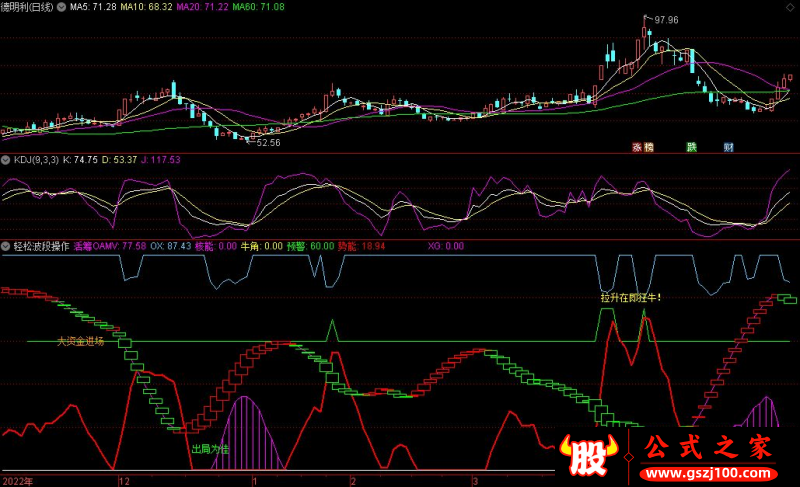Open the KDJ indicator panel dropdown arrow
Viewport: 800px width, 487px height.
tap(6, 160)
